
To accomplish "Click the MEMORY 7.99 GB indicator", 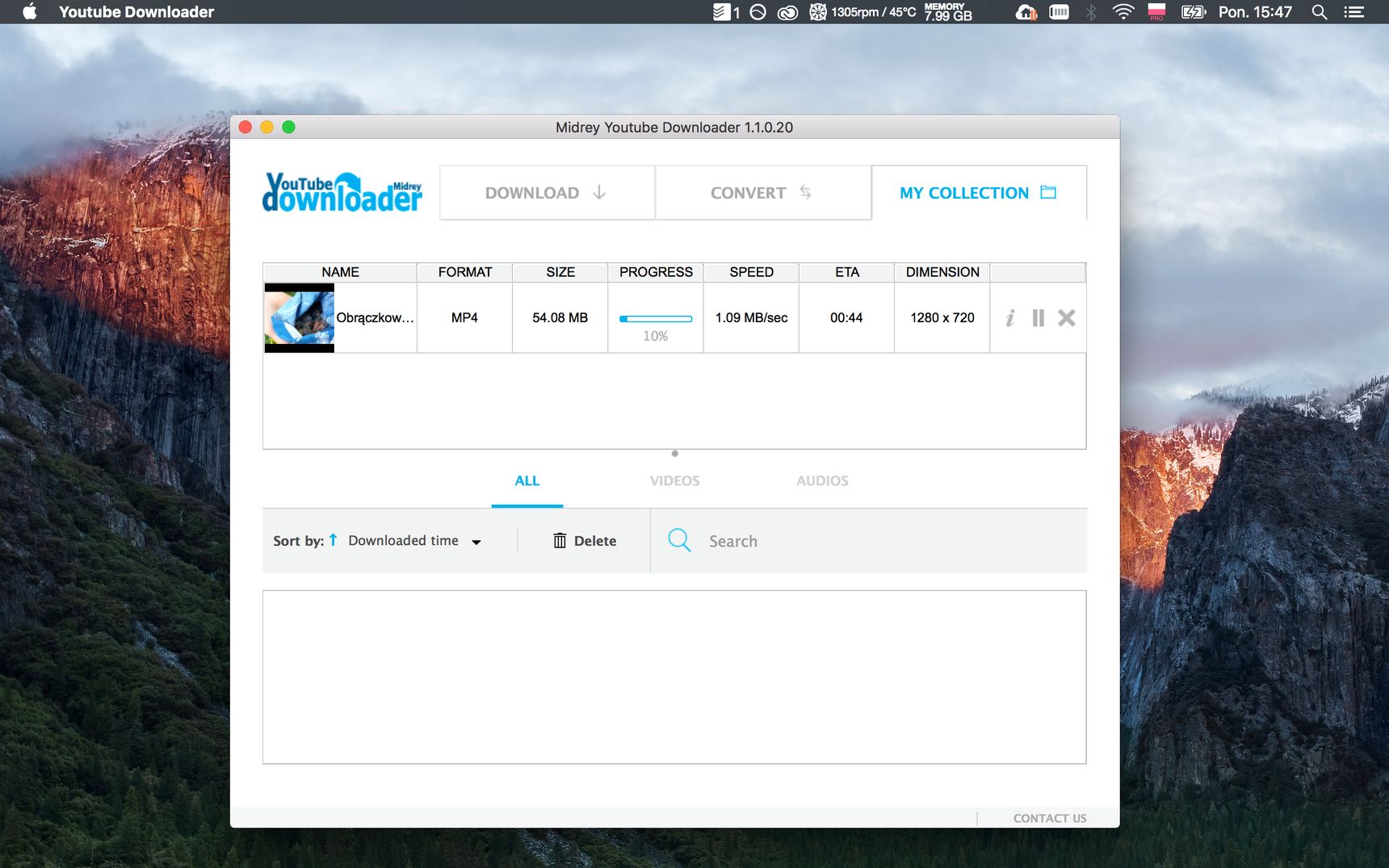I will 948,11.
